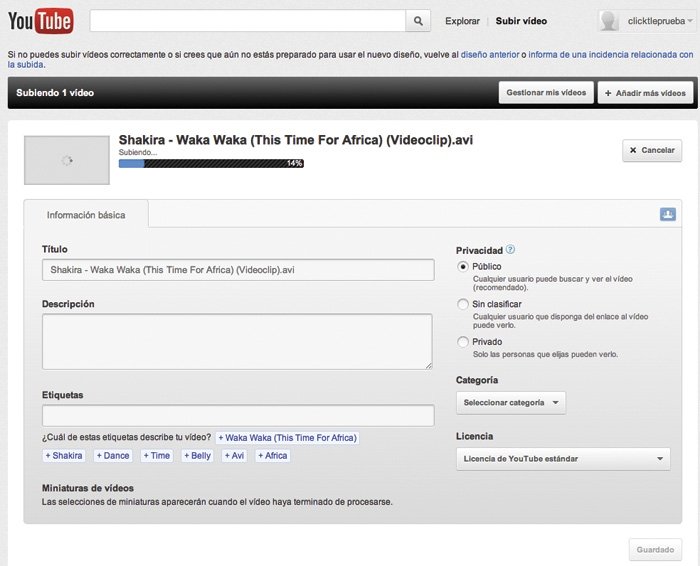Add the Time suggested tag
Viewport: 700px width, 566px height.
point(157,456)
